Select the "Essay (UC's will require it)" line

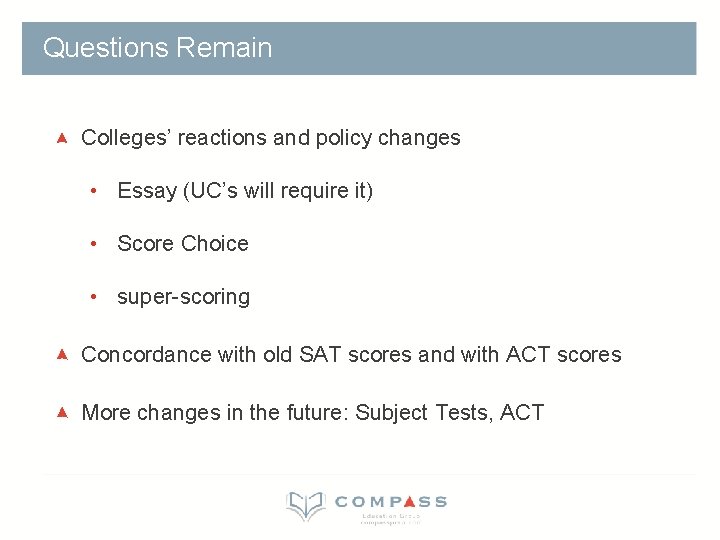pyautogui.click(x=245, y=190)
